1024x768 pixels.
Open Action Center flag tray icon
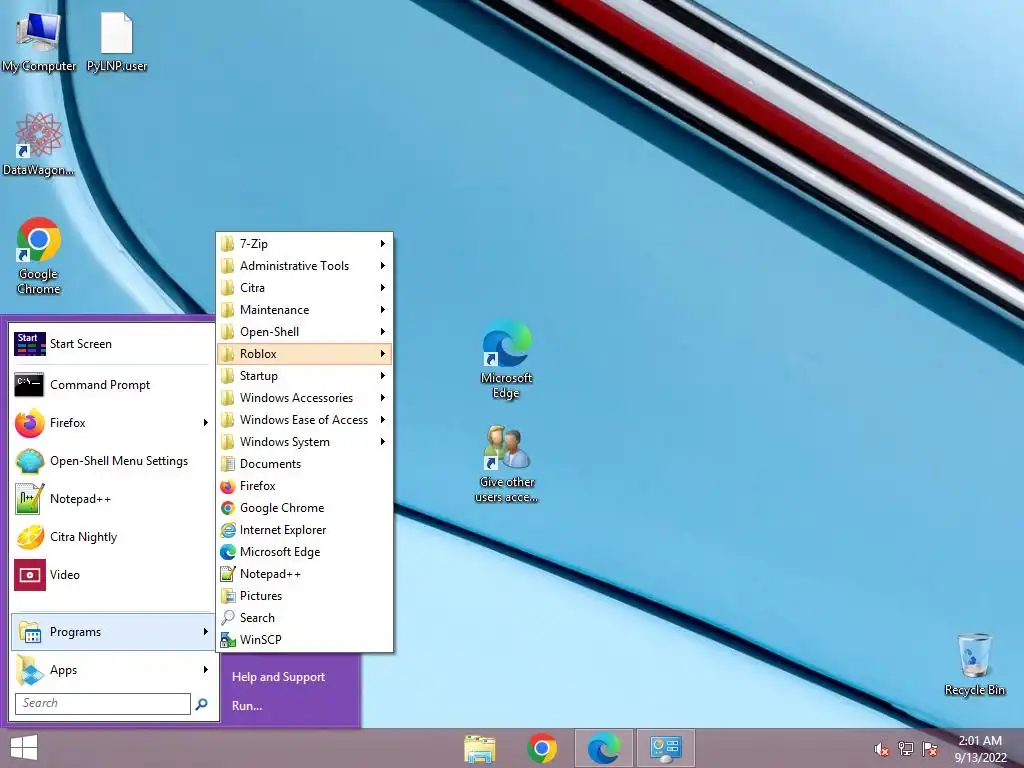tap(930, 749)
